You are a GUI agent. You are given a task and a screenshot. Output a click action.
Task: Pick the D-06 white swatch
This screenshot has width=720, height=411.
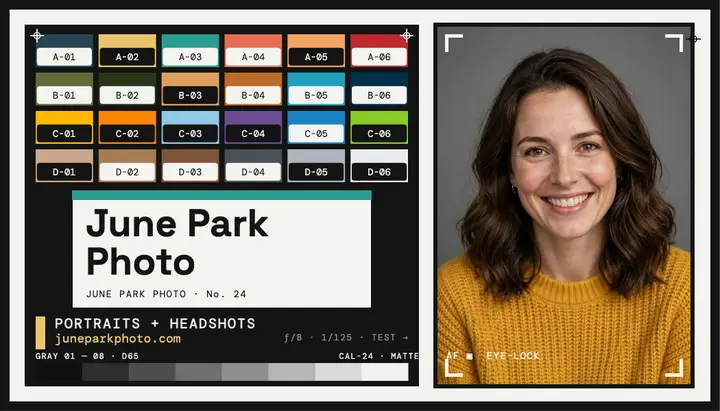(x=379, y=165)
